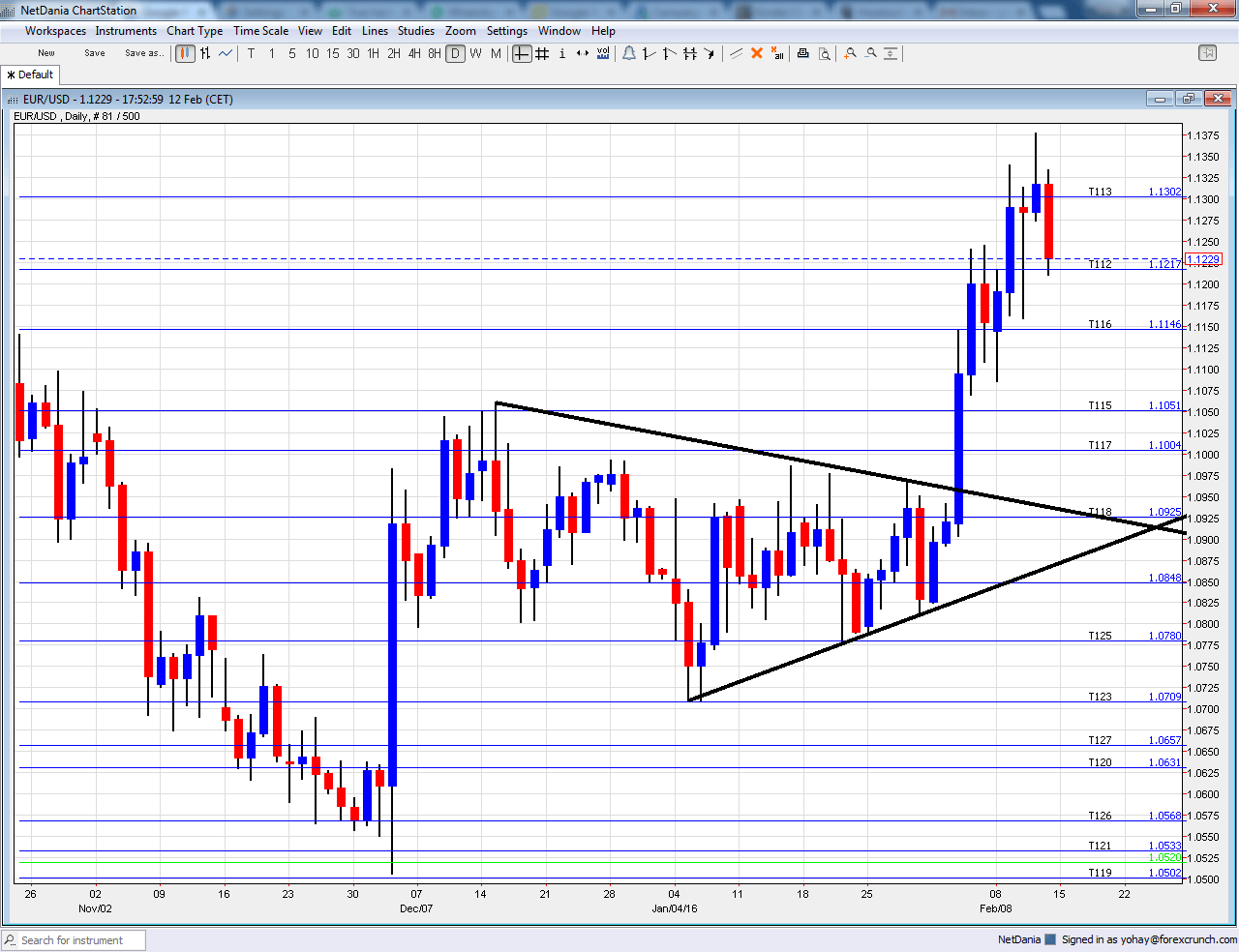The image size is (1239, 952).
Task: Select 5 minute time scale
Action: click(292, 53)
